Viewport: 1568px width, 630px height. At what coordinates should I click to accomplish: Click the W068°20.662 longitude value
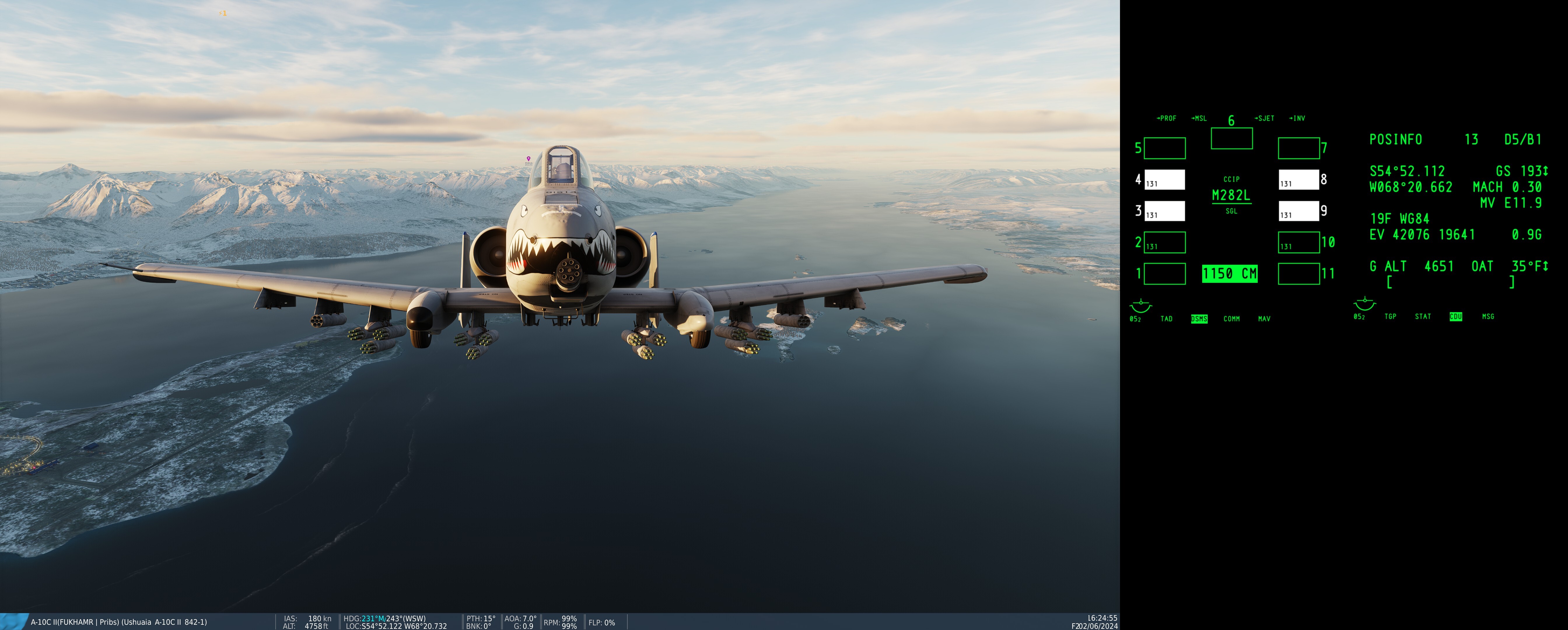(x=1411, y=187)
